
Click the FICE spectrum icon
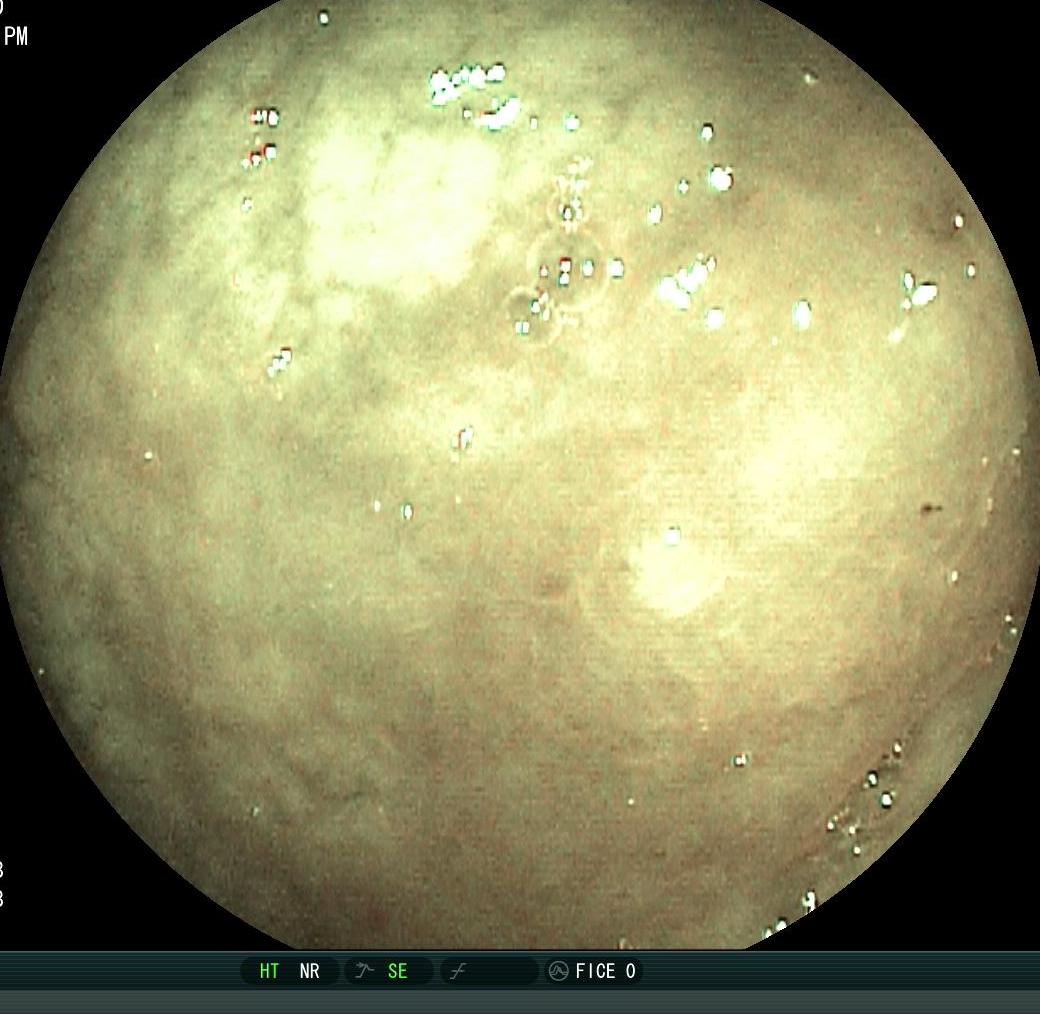point(558,971)
